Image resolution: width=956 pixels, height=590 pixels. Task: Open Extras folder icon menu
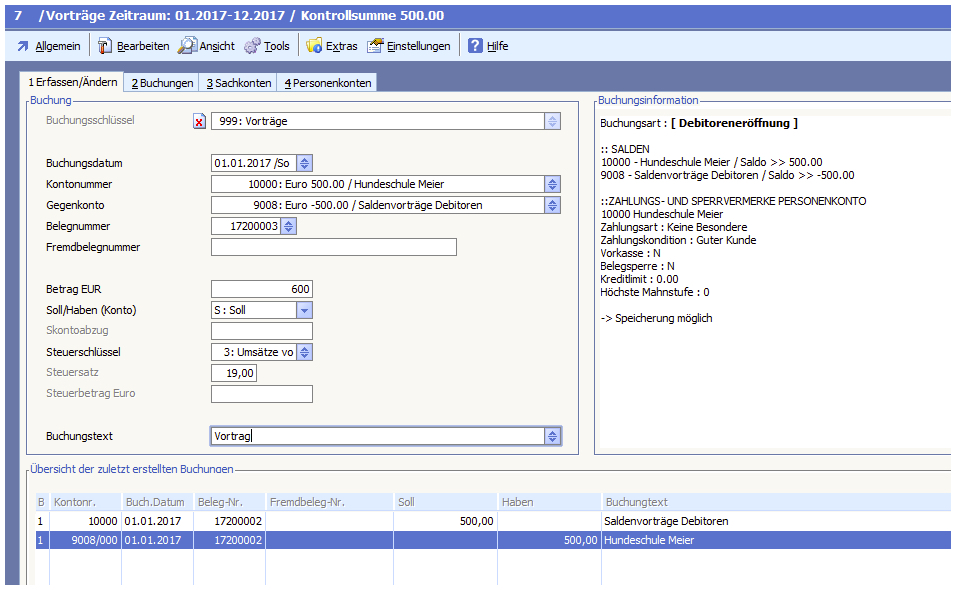point(314,46)
